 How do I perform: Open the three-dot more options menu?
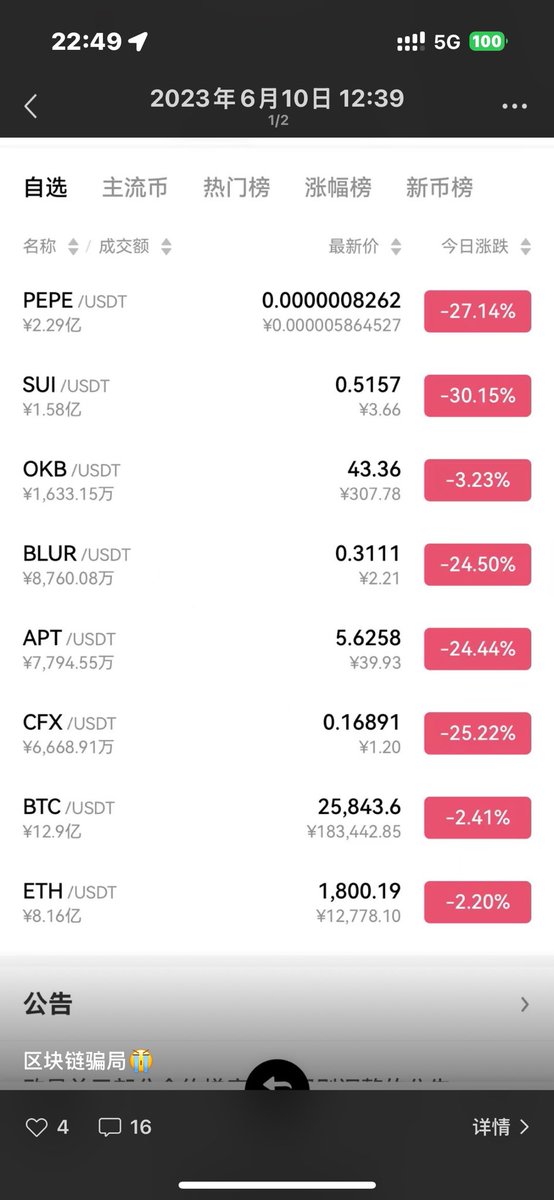point(514,107)
